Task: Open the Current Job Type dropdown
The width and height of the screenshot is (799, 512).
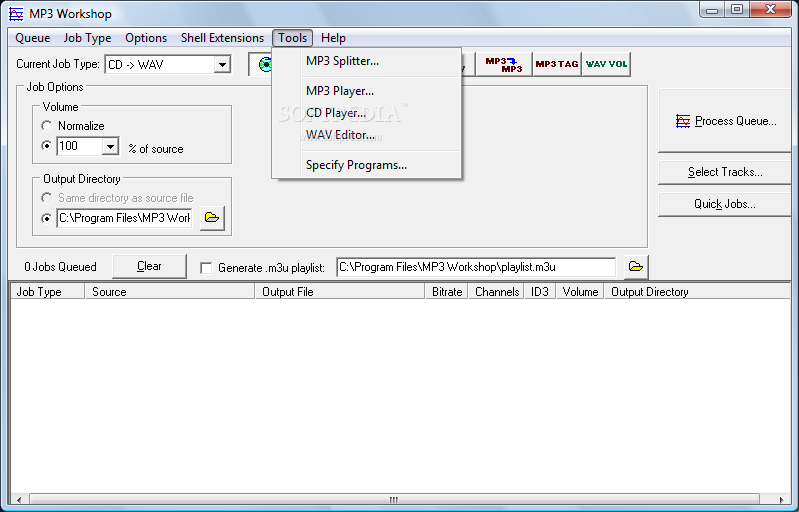Action: [222, 65]
